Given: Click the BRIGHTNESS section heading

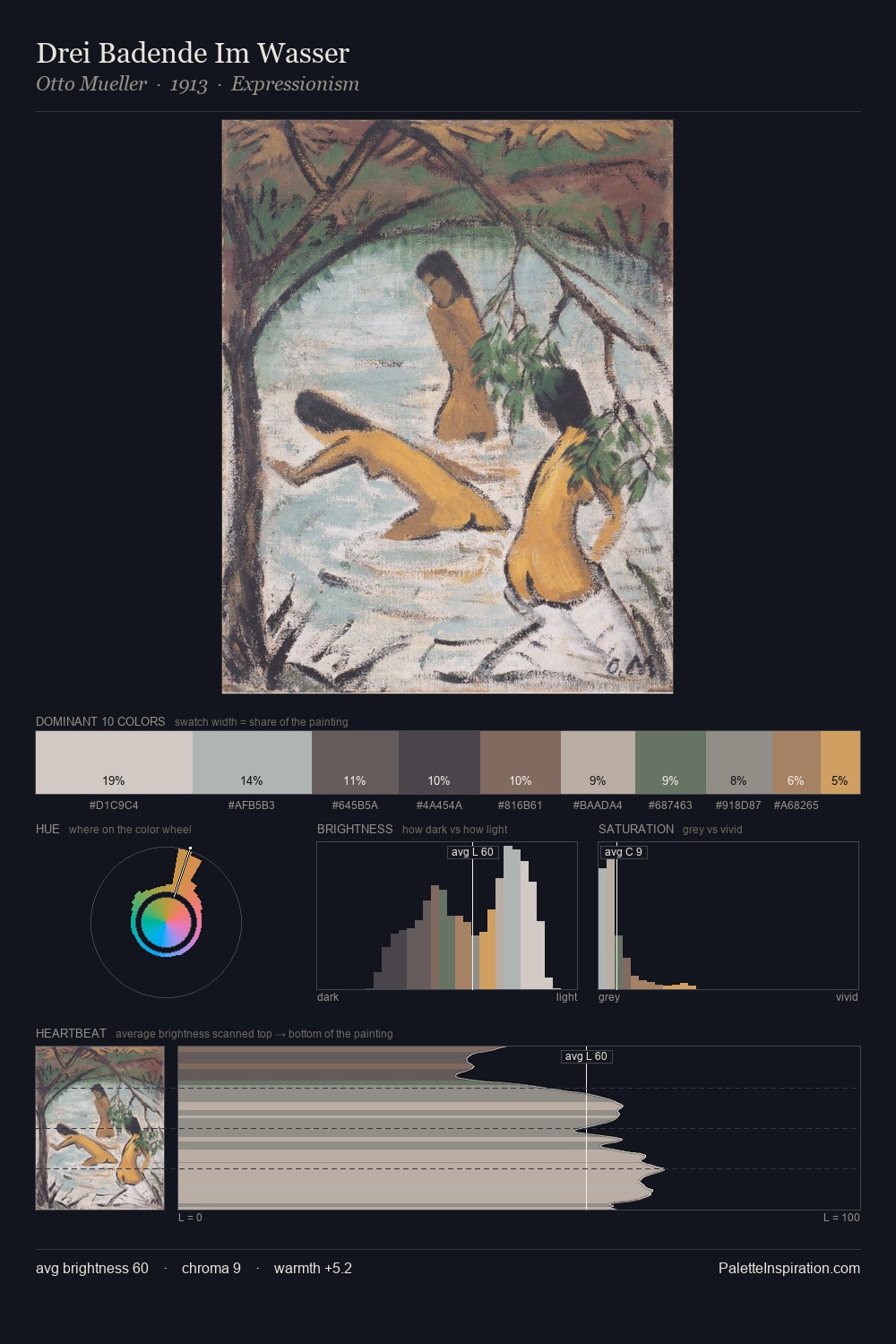Looking at the screenshot, I should click(x=355, y=829).
